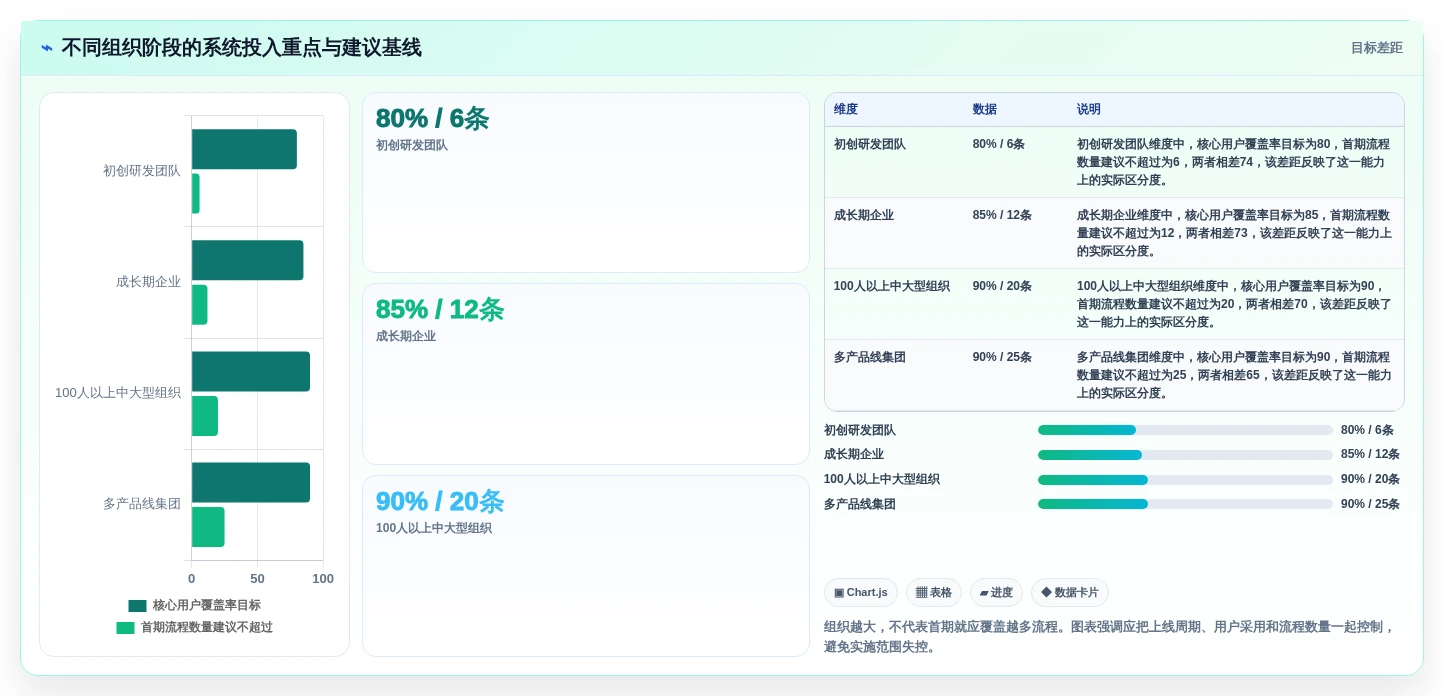The height and width of the screenshot is (696, 1444).
Task: Click the 数据 column header
Action: pos(984,110)
